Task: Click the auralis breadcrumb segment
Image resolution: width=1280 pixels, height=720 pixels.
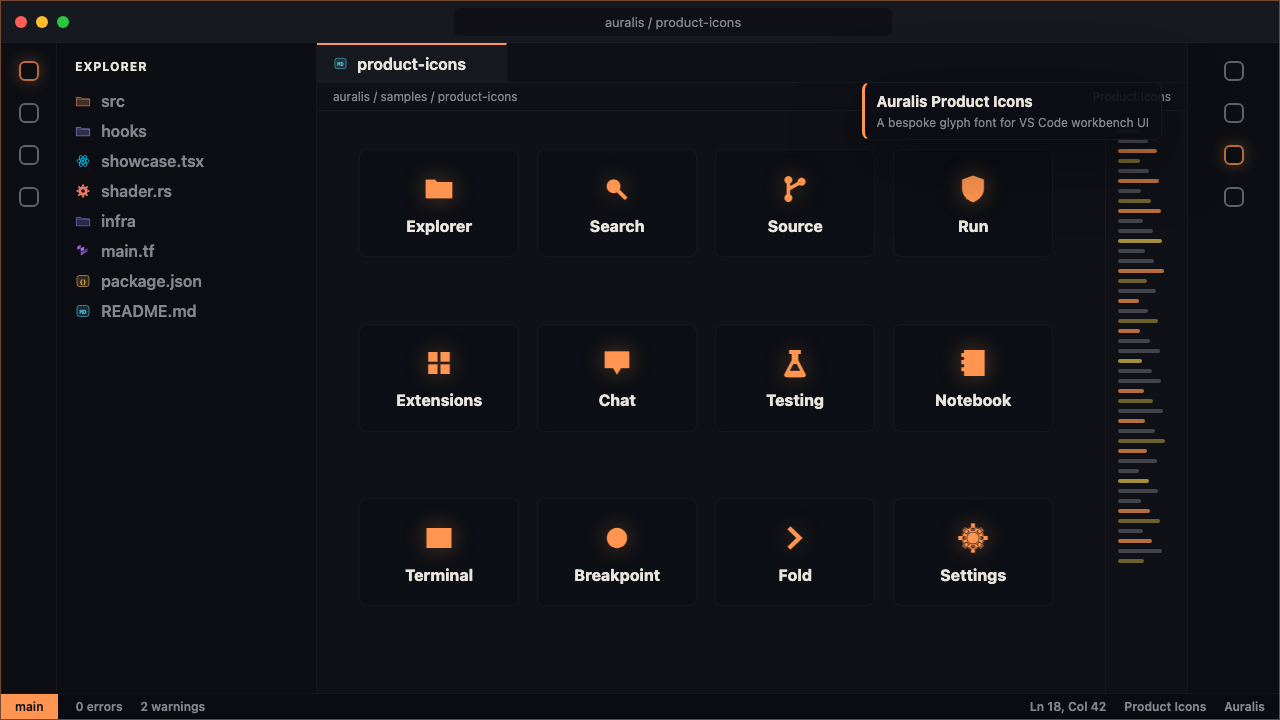Action: [351, 97]
